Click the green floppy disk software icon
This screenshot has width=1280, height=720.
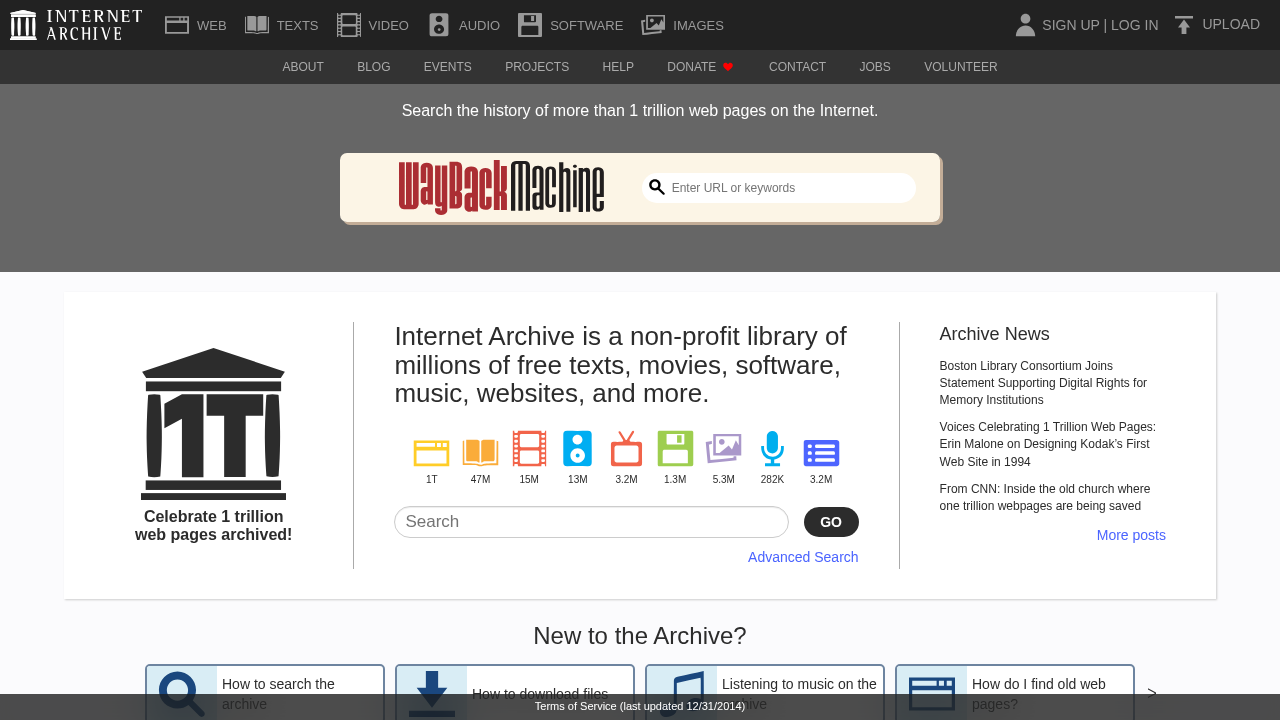pos(675,449)
